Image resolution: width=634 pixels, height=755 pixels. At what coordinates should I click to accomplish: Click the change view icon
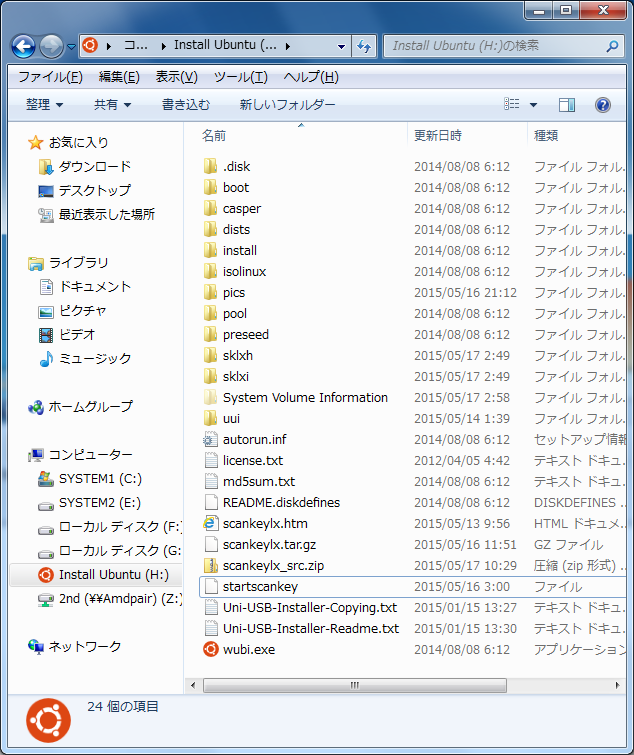click(512, 104)
